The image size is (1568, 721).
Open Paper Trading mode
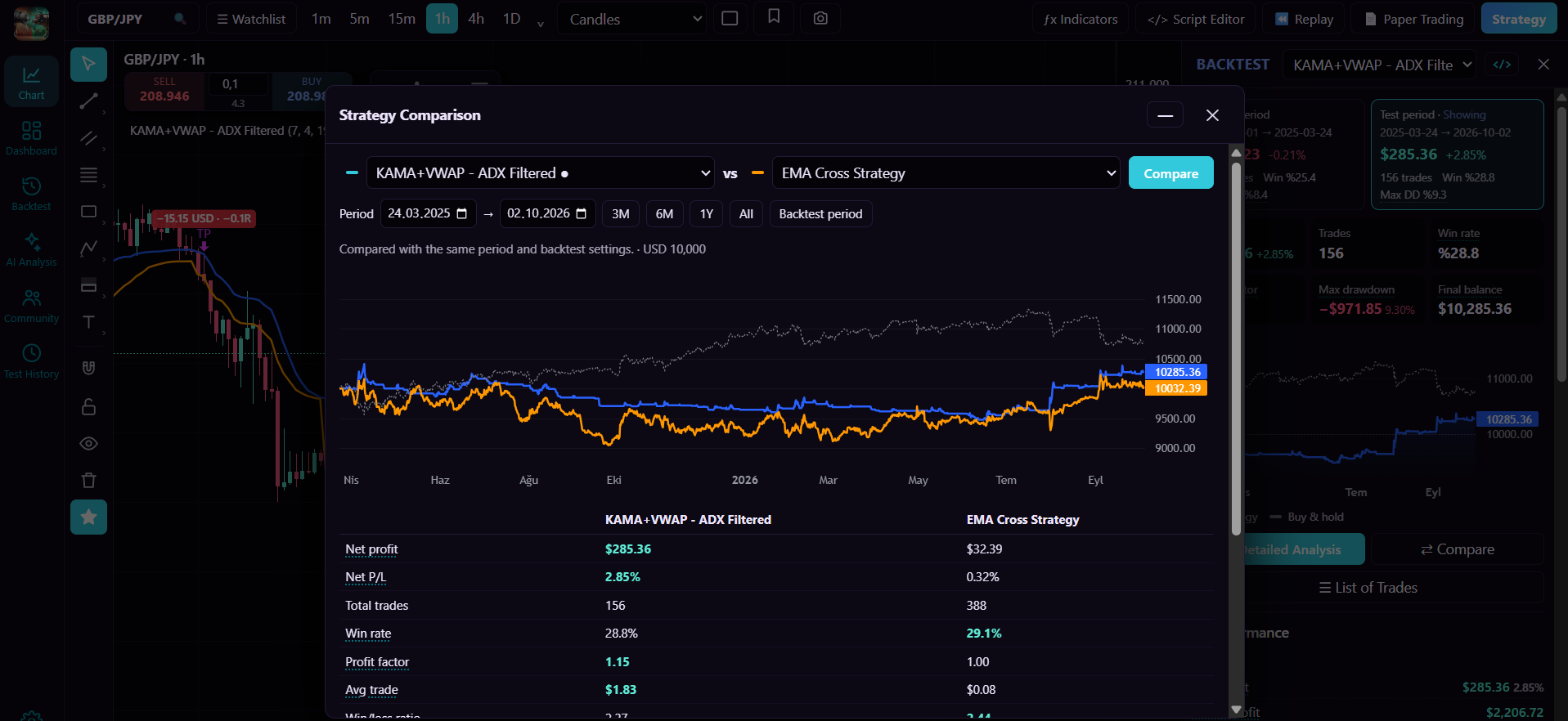click(x=1413, y=19)
